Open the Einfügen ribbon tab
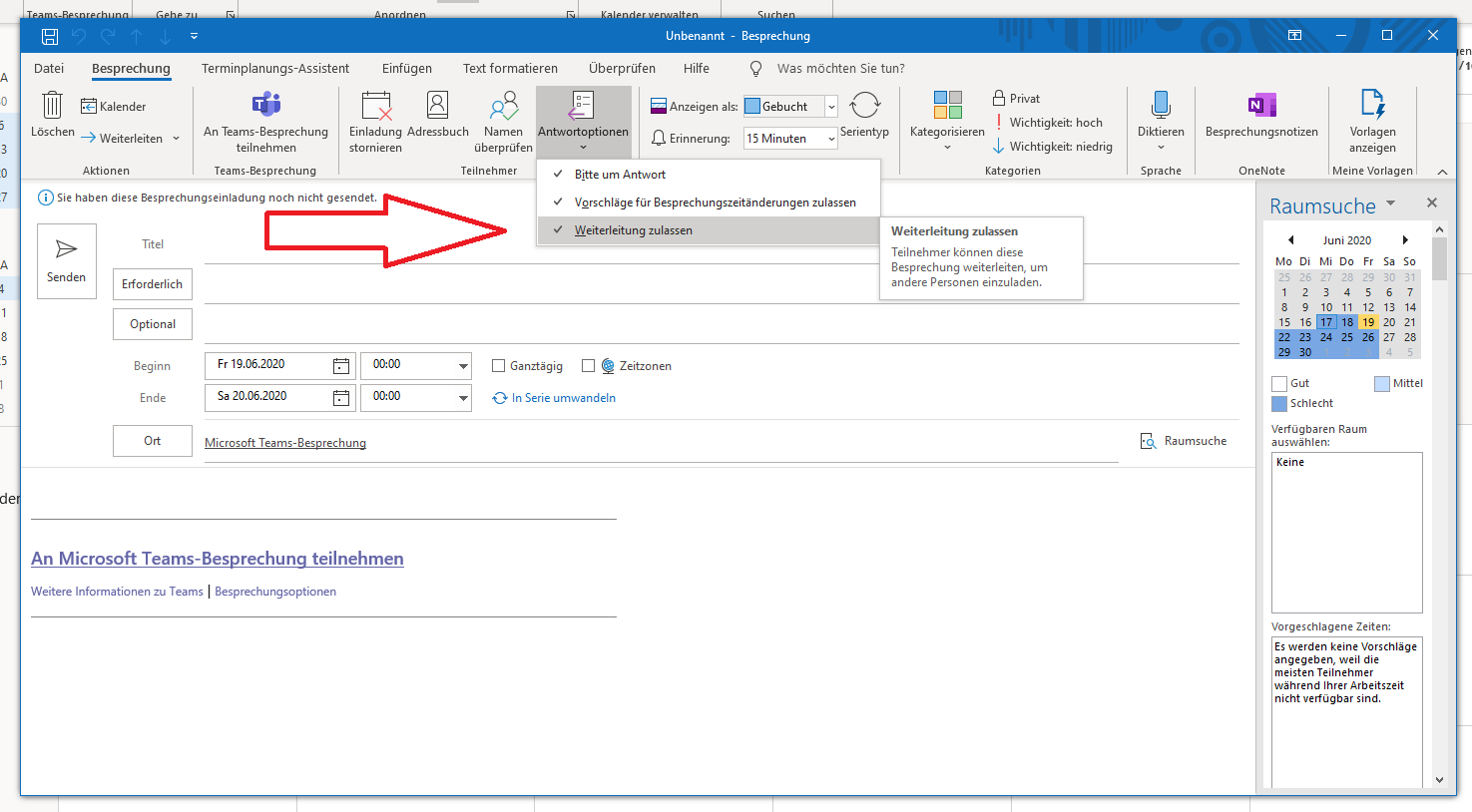This screenshot has width=1472, height=812. pos(407,69)
